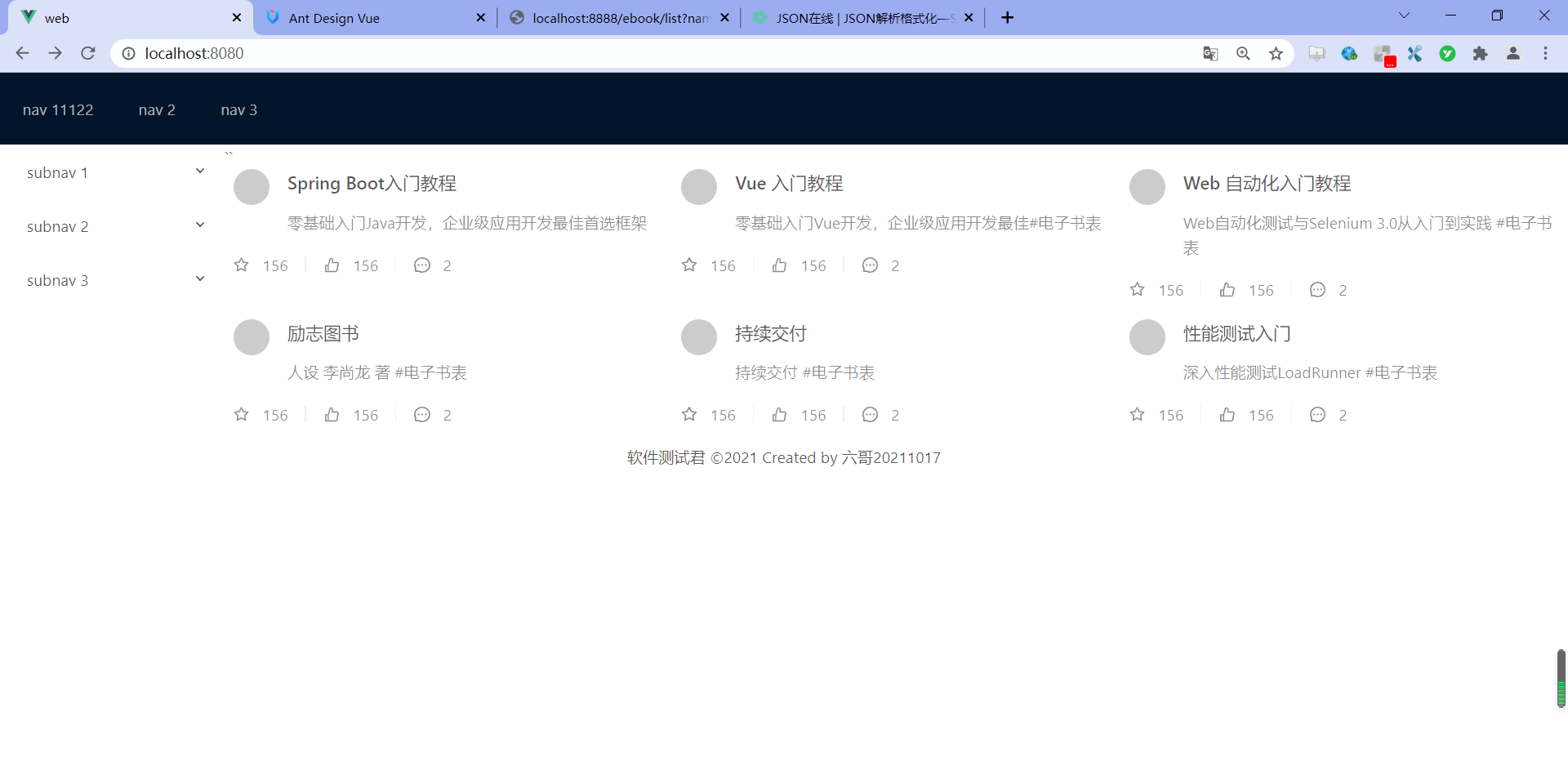Click star icon under 性能测试入门

tap(1137, 414)
